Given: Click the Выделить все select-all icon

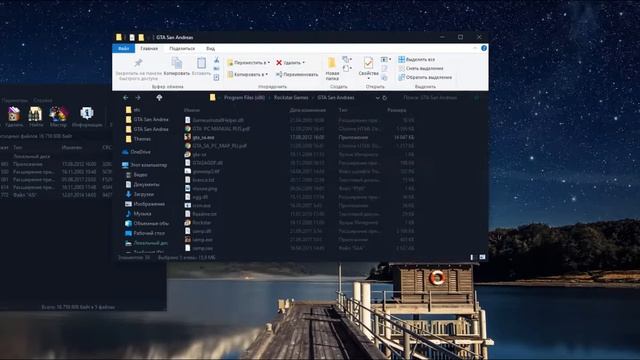Looking at the screenshot, I should 402,59.
